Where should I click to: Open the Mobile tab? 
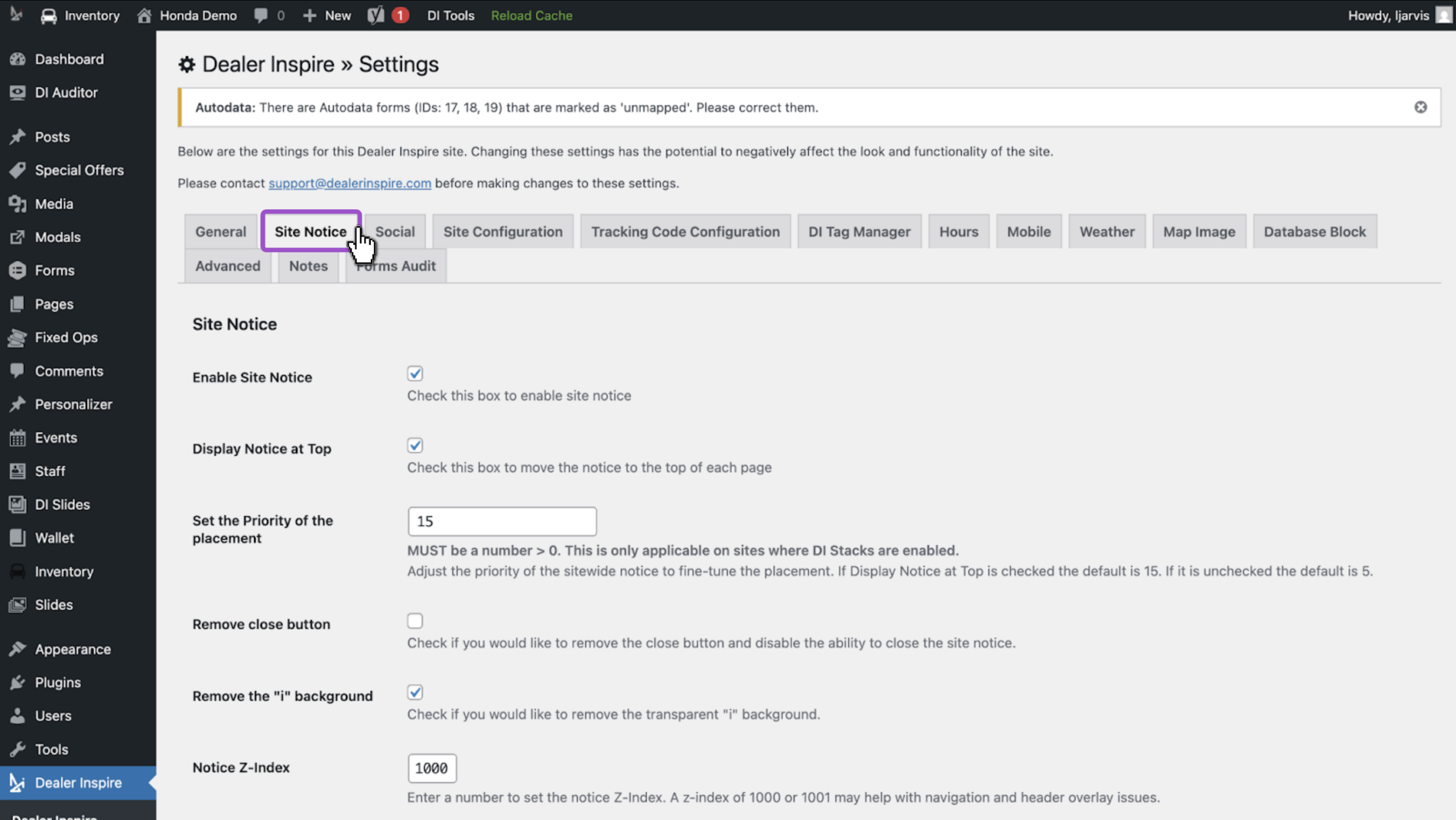click(x=1029, y=232)
